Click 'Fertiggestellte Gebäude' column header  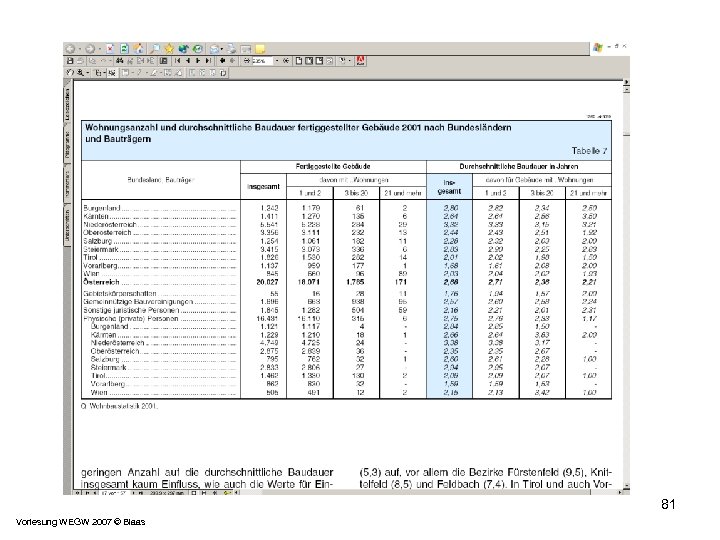[x=333, y=166]
